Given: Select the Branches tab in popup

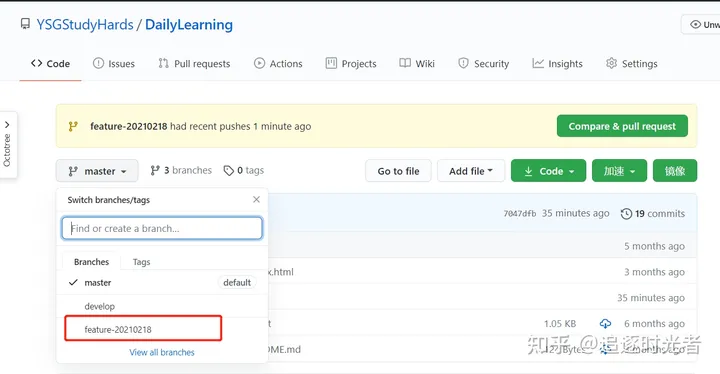Looking at the screenshot, I should [x=91, y=261].
